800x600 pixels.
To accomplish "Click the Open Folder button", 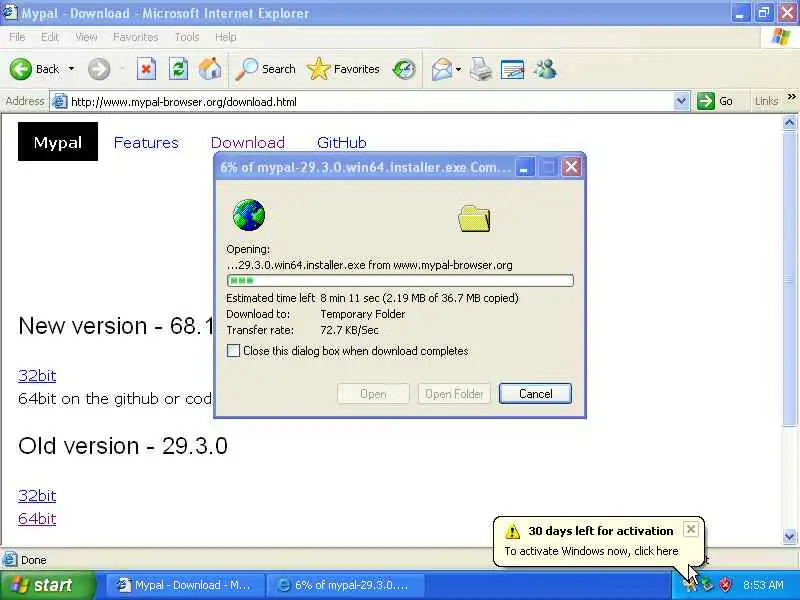I will coord(454,393).
